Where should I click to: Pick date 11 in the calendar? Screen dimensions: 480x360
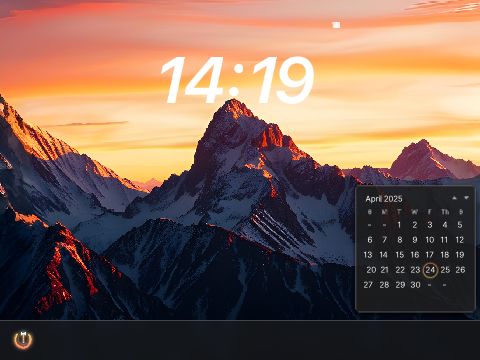[x=444, y=240]
